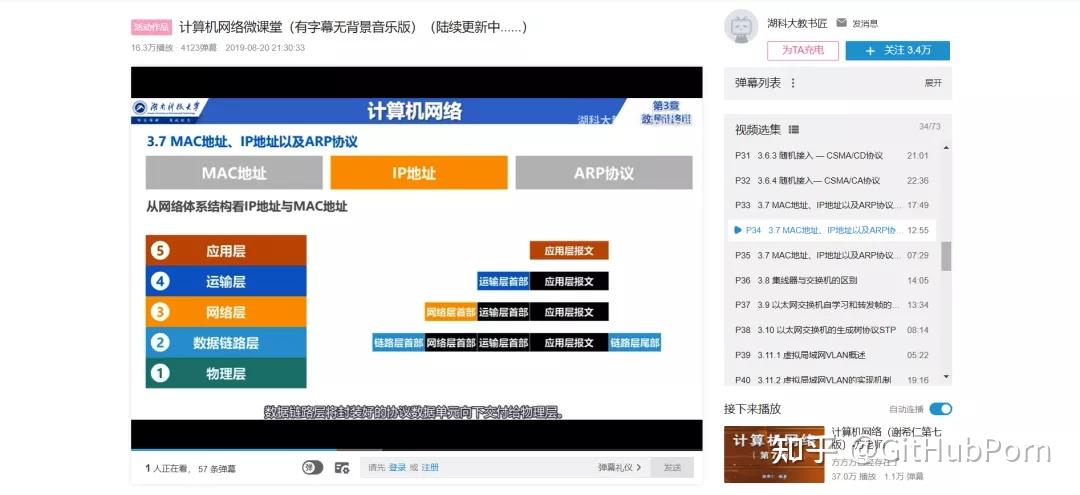Click 为TA充电 button
Image resolution: width=1080 pixels, height=495 pixels.
(802, 50)
